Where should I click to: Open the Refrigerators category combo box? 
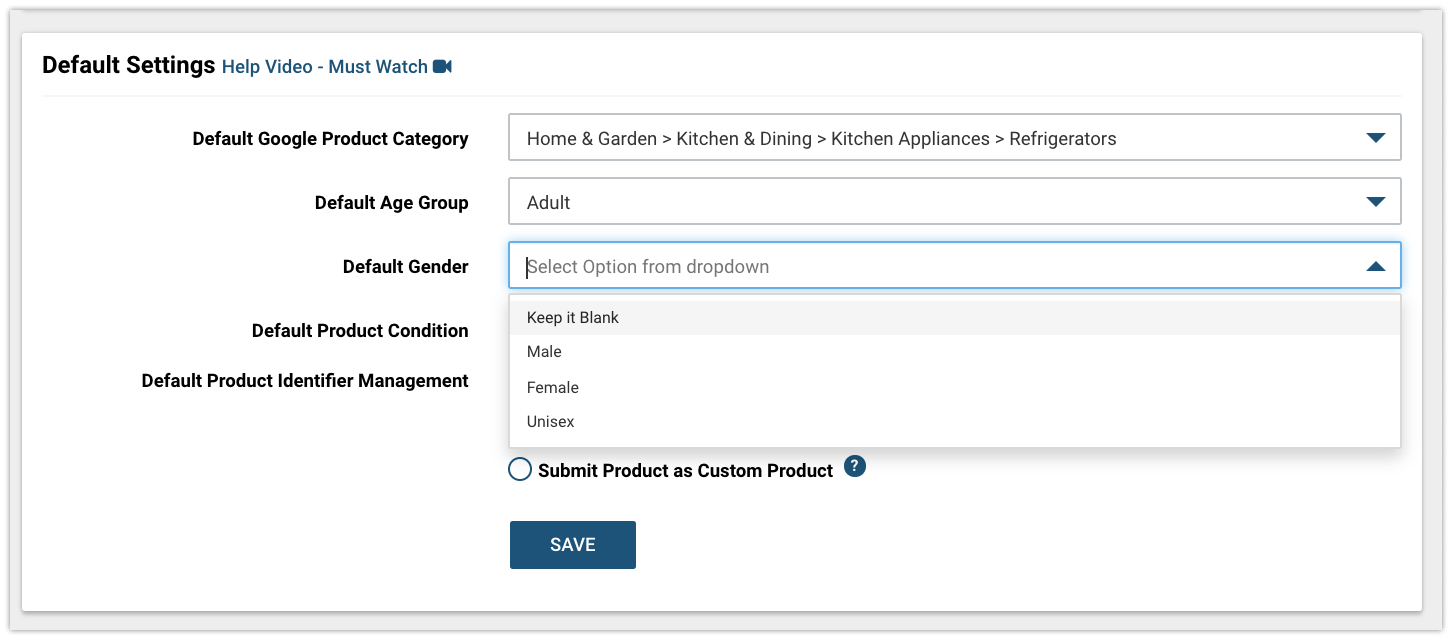tap(954, 138)
